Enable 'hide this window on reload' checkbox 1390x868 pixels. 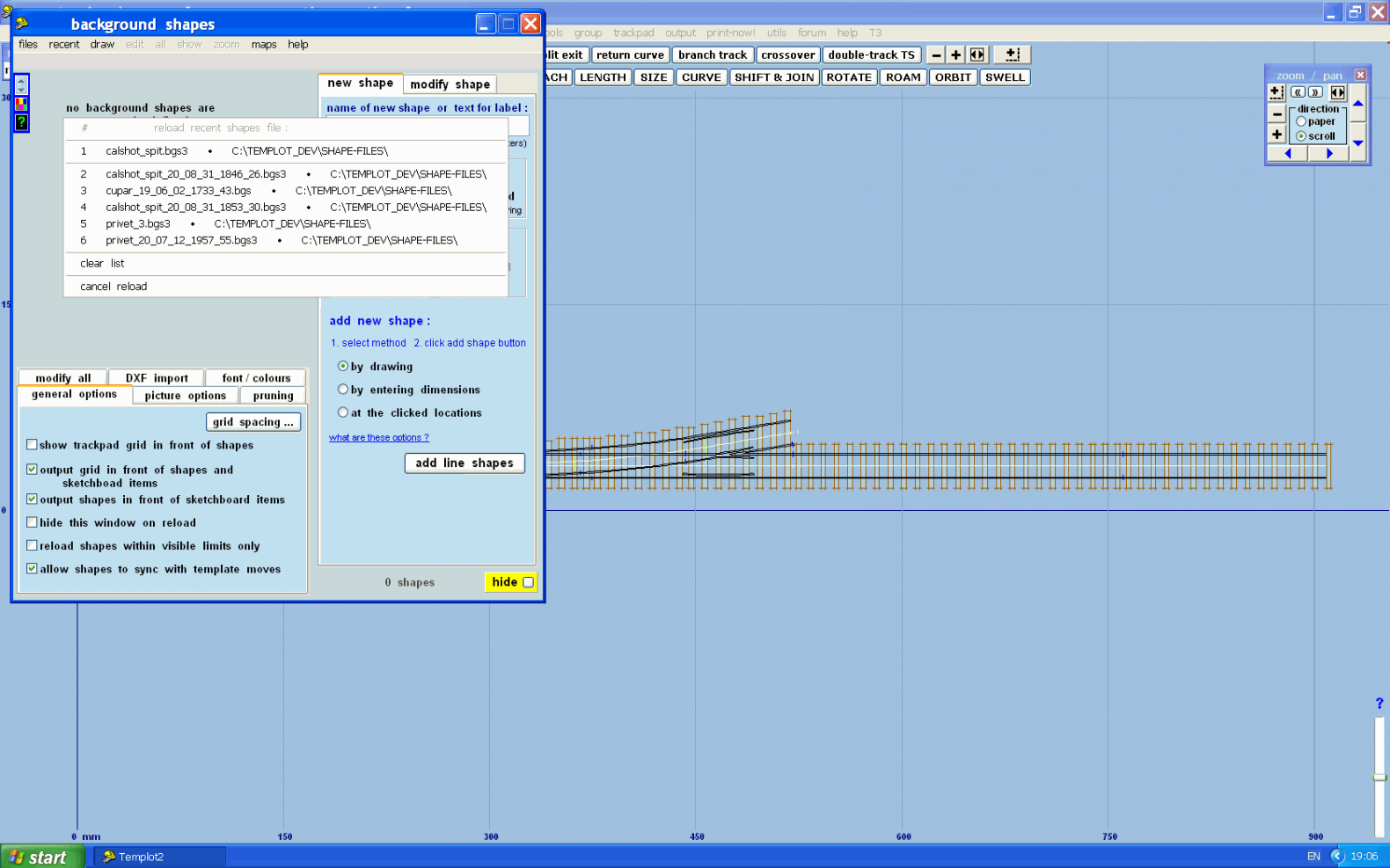32,522
